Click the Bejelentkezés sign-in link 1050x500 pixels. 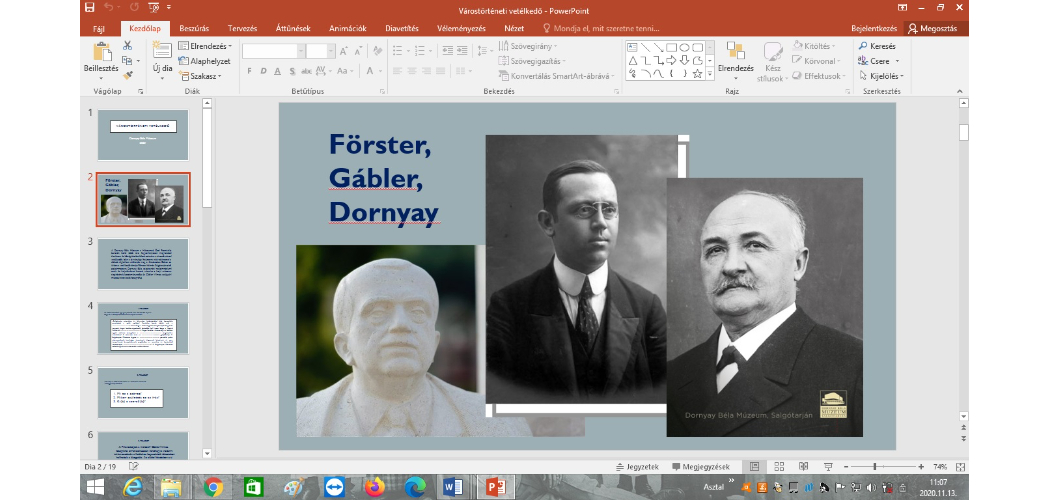pyautogui.click(x=875, y=28)
